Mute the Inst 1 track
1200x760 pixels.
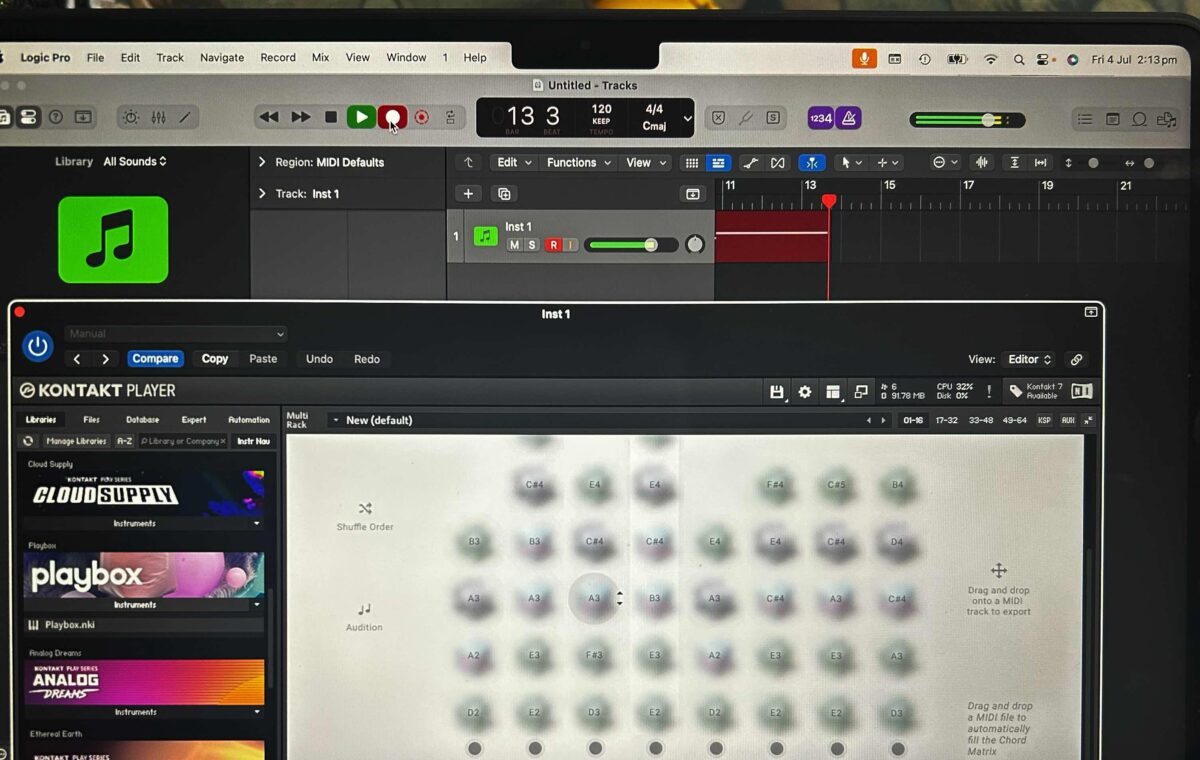coord(514,245)
